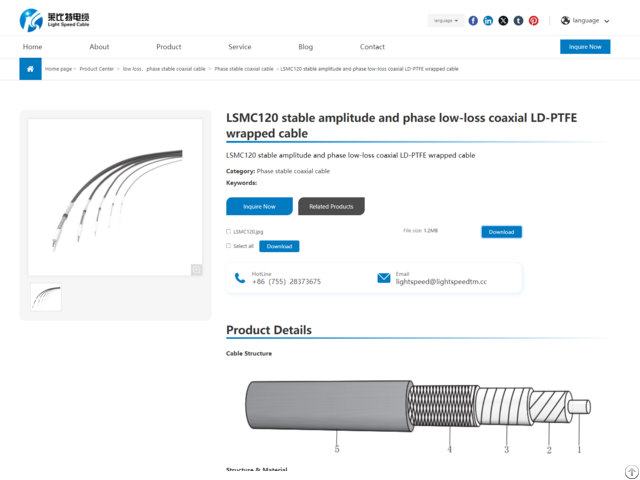Go to Home page breadcrumb link
Viewport: 640px width, 480px height.
pos(58,69)
